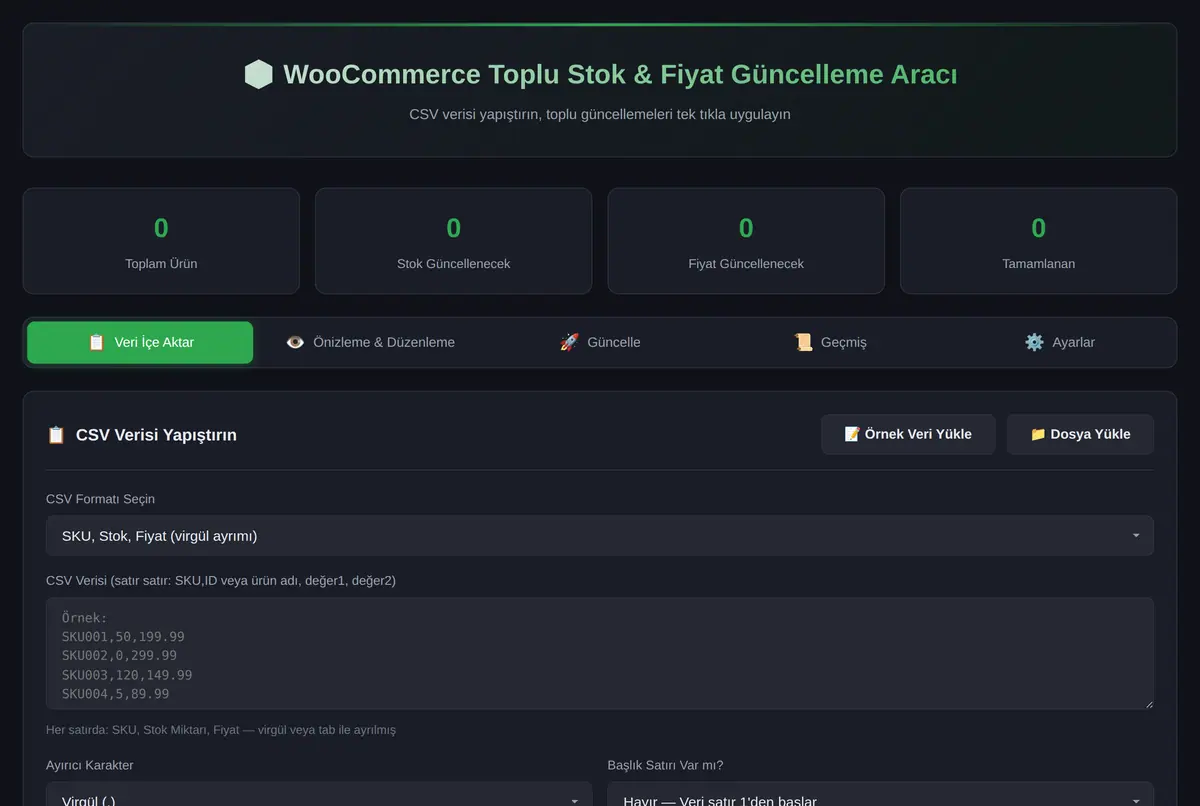
Task: Focus the CSV Verisi text area
Action: click(x=600, y=655)
